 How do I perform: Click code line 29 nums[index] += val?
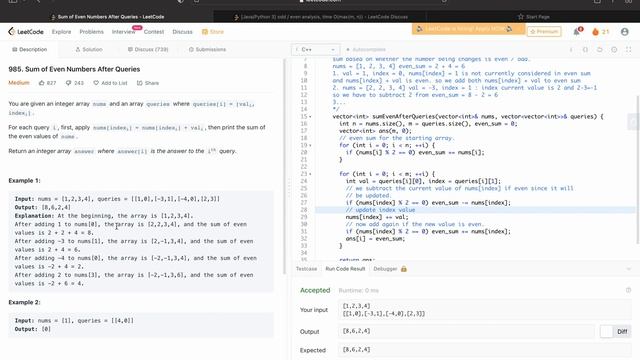click(377, 217)
